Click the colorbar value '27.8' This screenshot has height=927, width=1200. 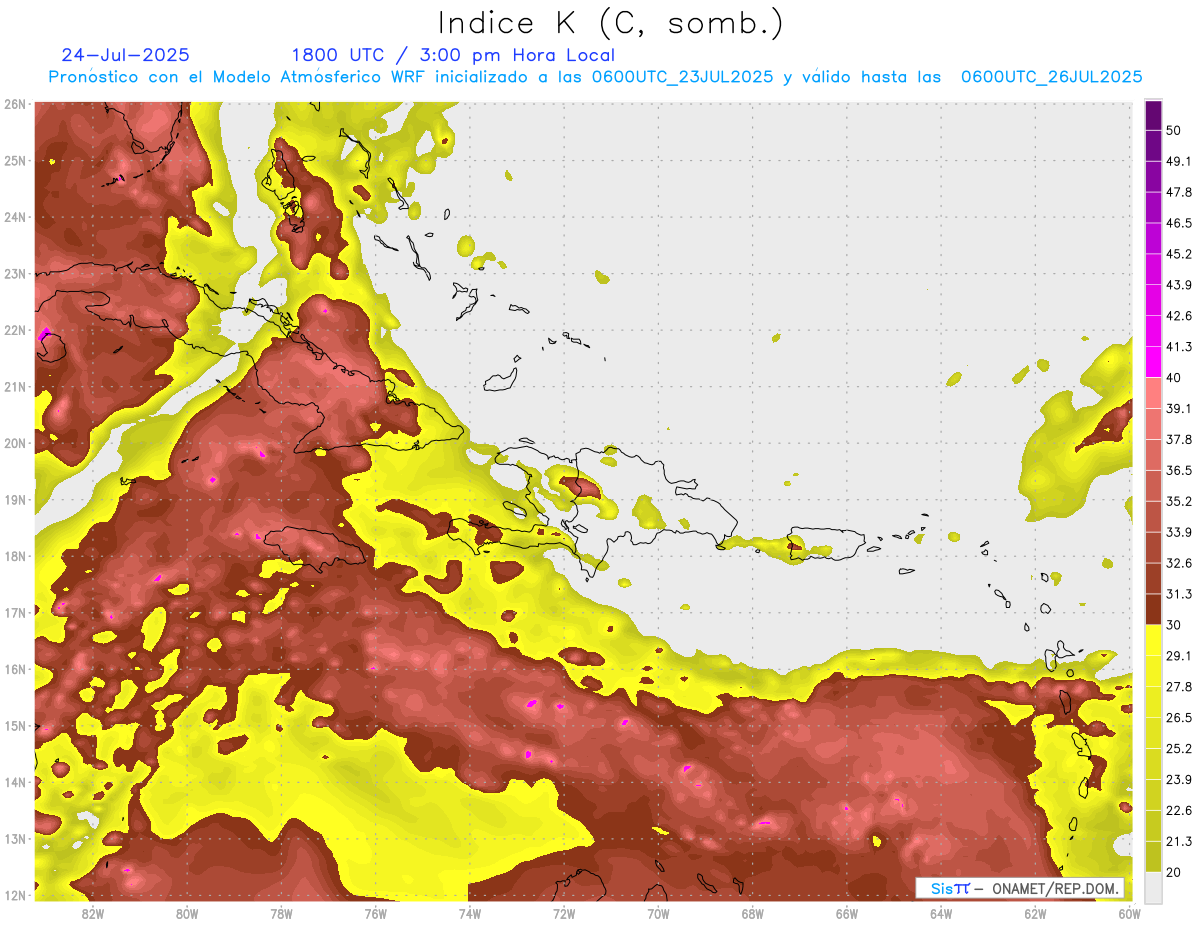coord(1178,687)
